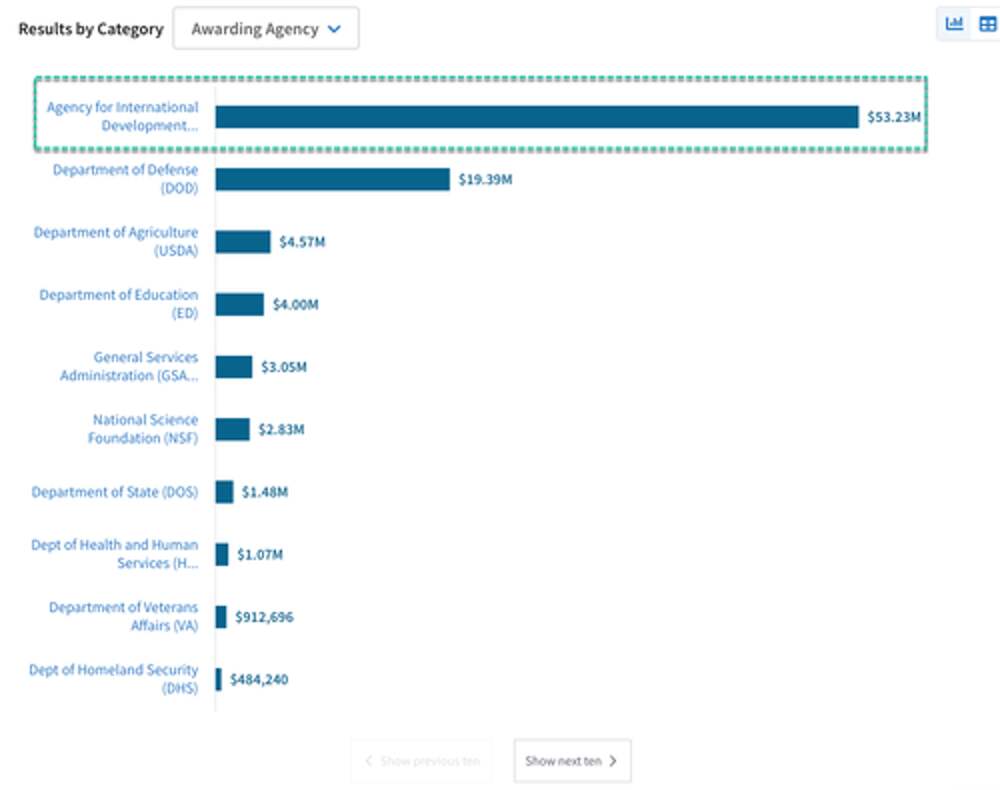This screenshot has height=790, width=1000.
Task: Click the Department of Defense $19.39M bar
Action: tap(332, 179)
